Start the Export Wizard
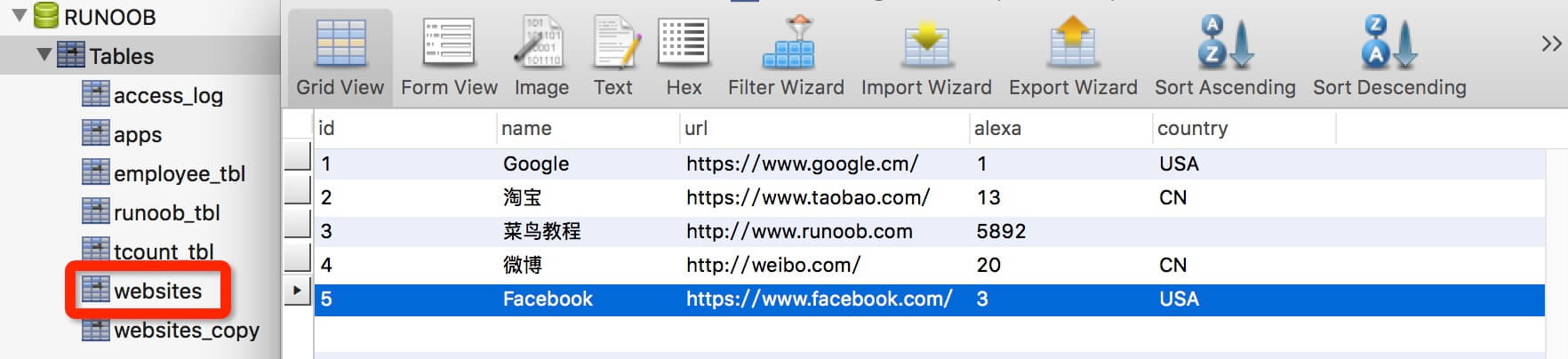 (x=1073, y=57)
